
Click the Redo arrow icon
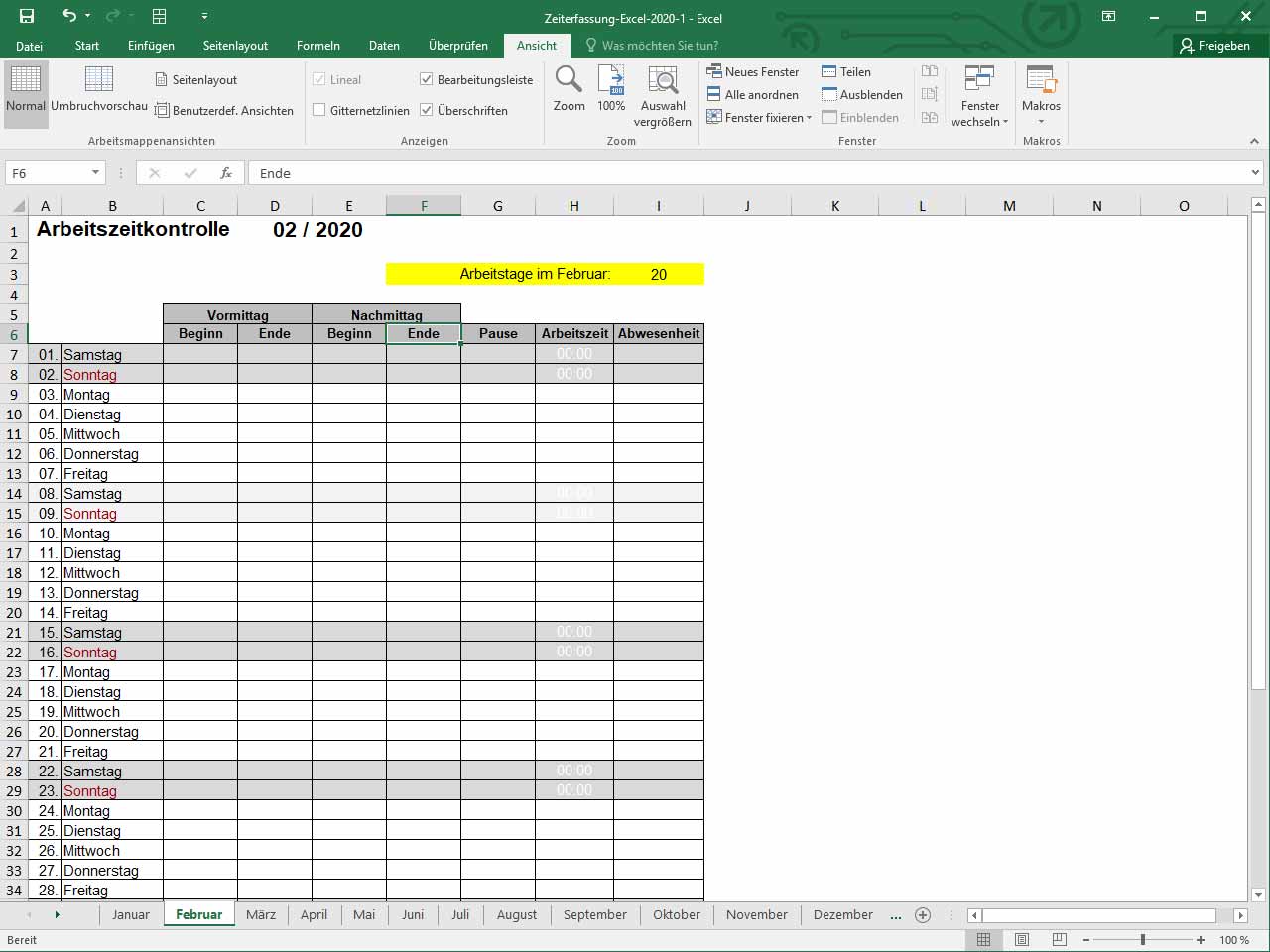click(112, 16)
